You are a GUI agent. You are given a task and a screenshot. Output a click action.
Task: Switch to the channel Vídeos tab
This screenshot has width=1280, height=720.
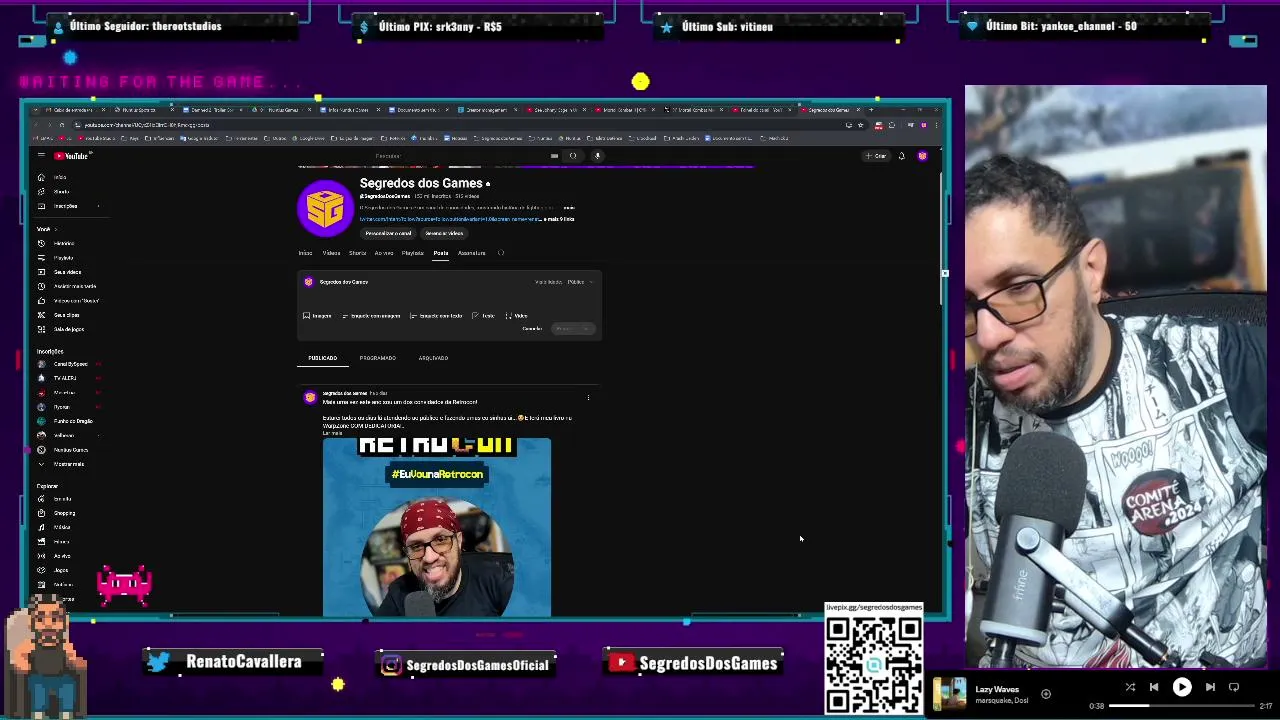click(x=331, y=253)
